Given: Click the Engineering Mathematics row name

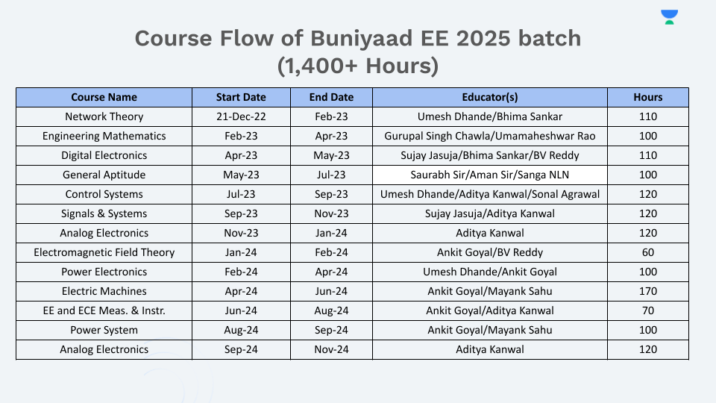Looking at the screenshot, I should [x=104, y=136].
